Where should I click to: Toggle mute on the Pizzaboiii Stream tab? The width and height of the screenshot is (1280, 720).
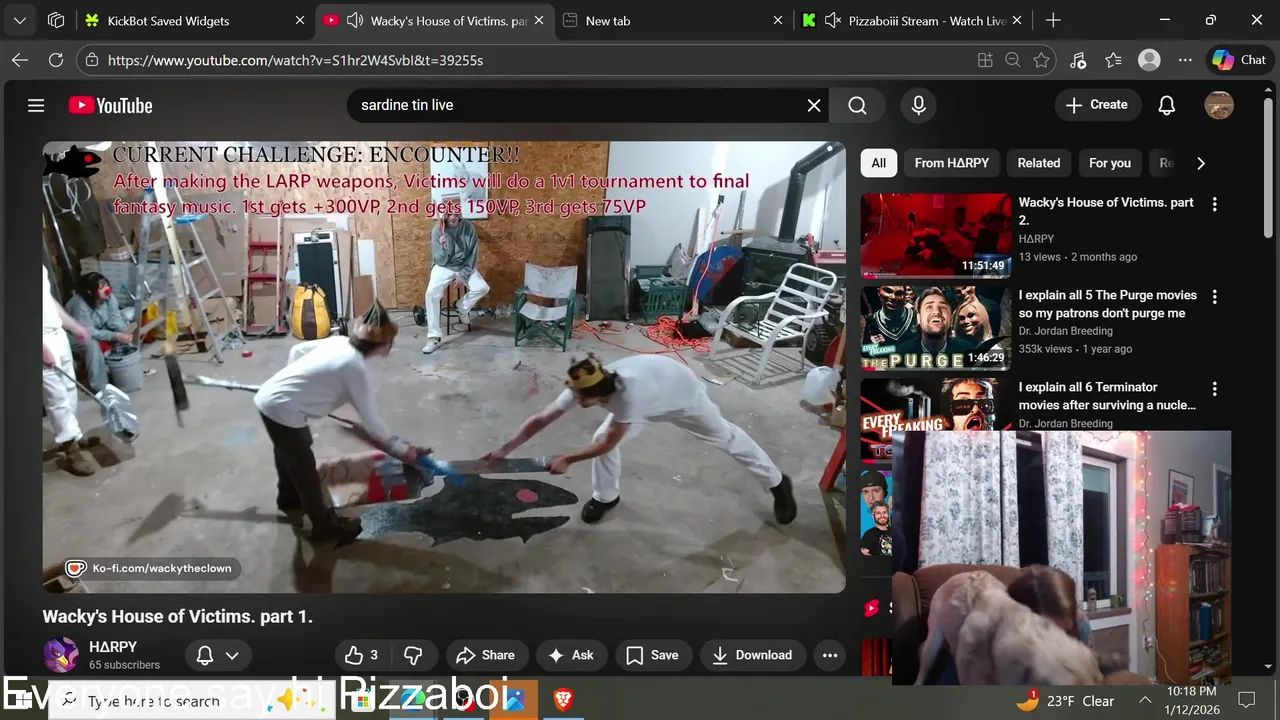833,20
